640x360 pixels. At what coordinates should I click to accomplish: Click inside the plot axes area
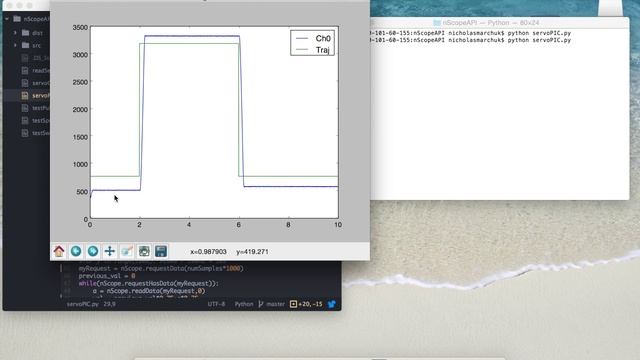click(x=214, y=122)
